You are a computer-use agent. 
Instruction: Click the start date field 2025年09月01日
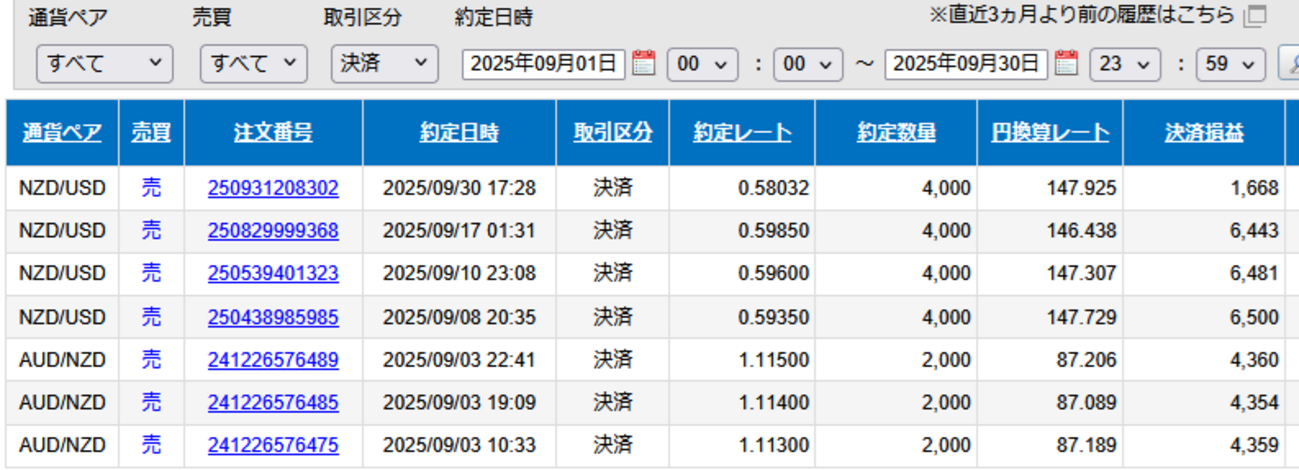544,64
